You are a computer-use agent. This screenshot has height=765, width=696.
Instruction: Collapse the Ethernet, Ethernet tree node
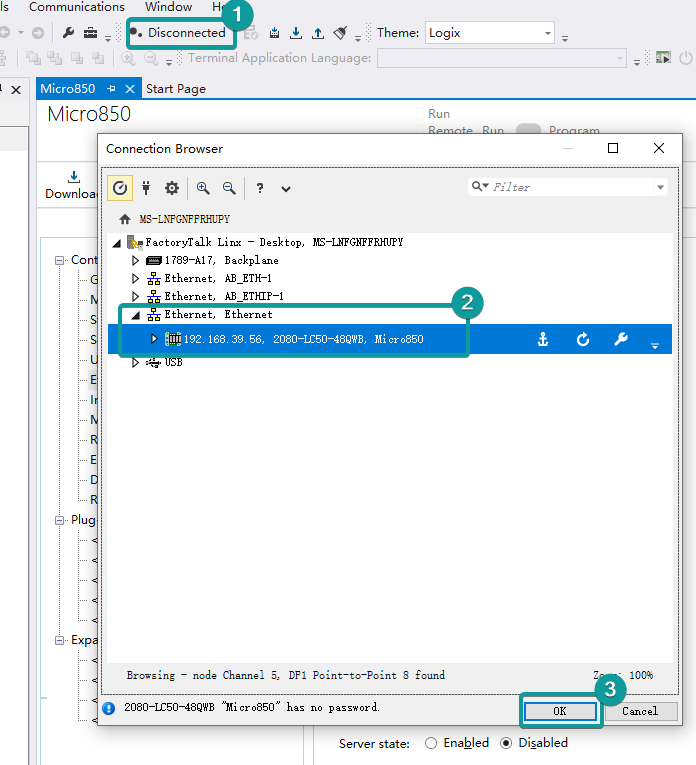[136, 314]
